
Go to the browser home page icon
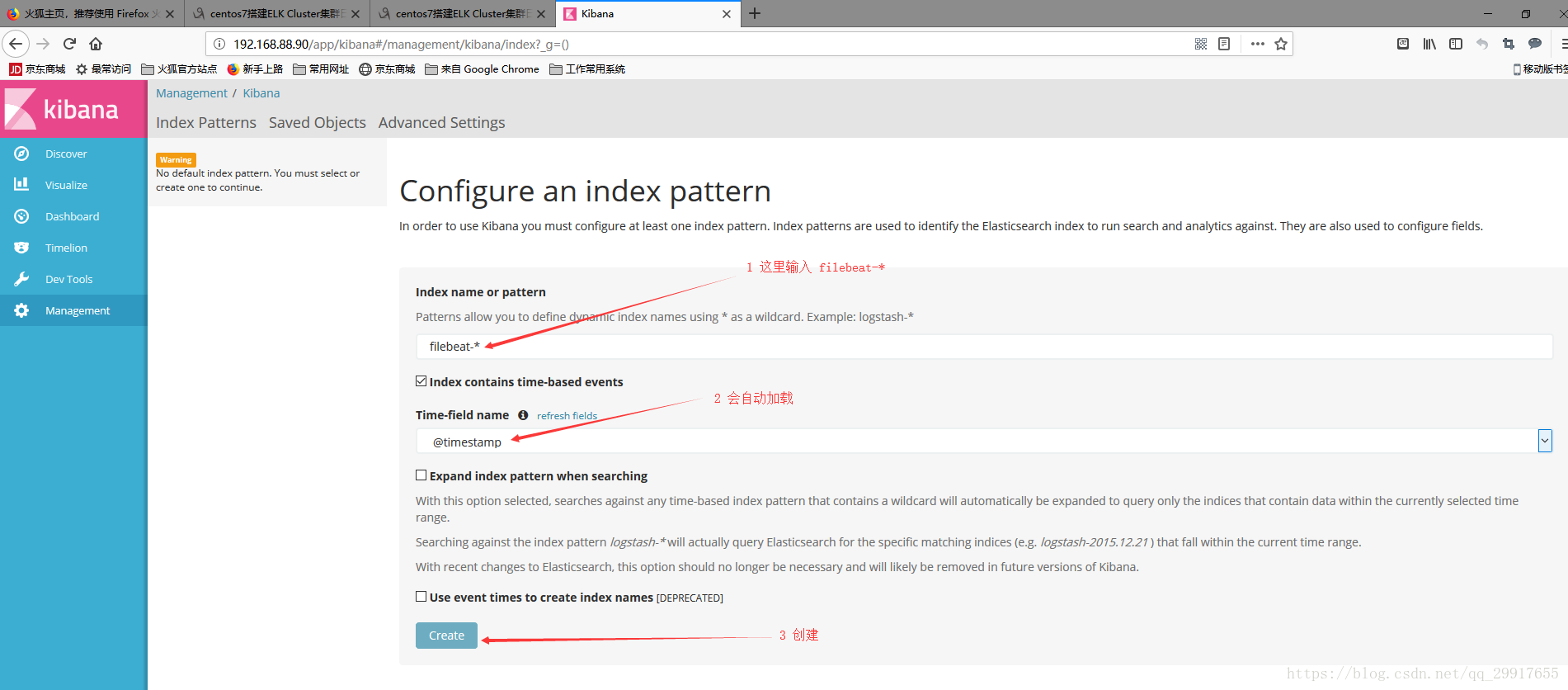[x=96, y=44]
